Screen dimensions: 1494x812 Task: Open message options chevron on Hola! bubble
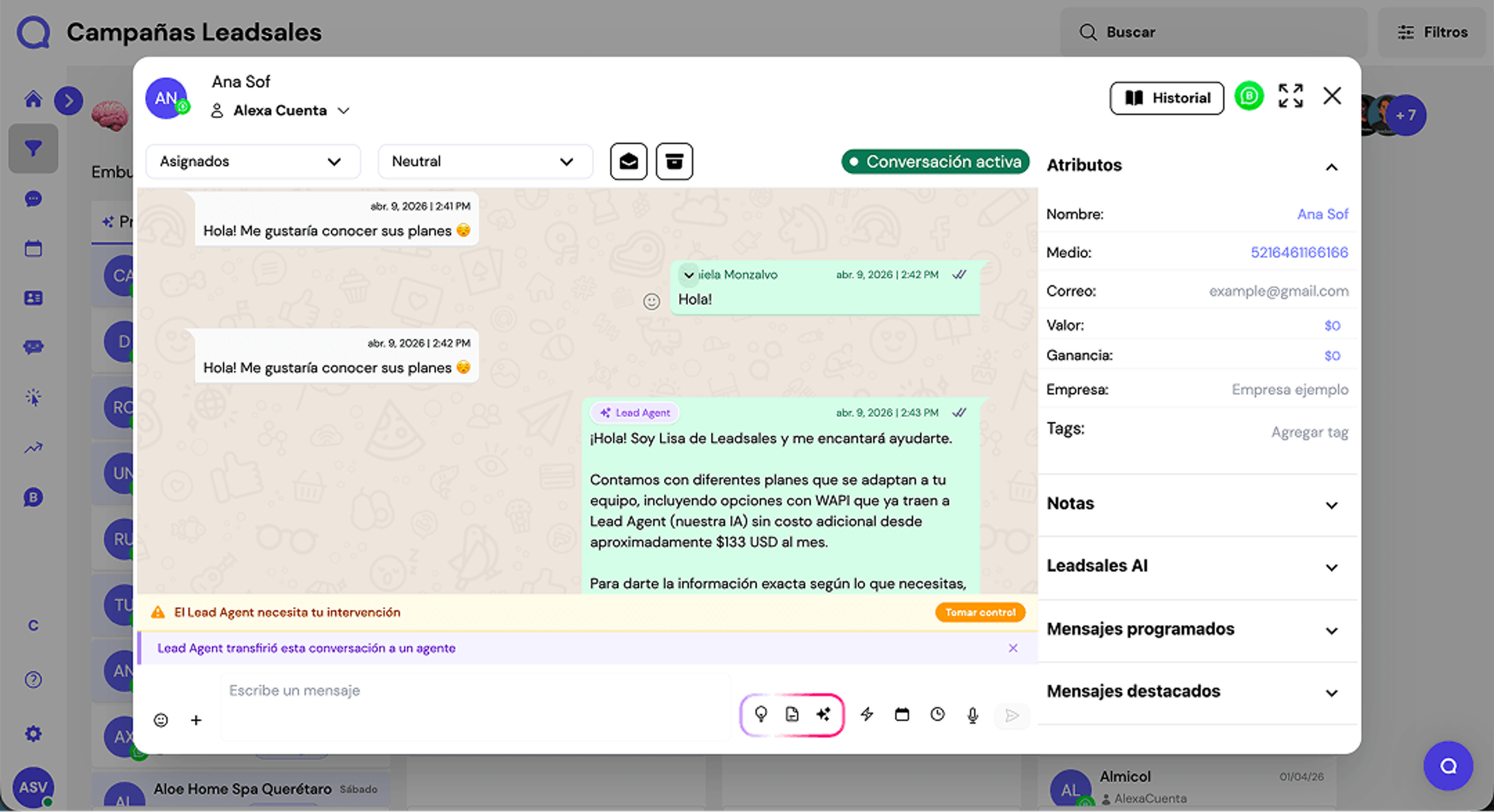pos(688,275)
